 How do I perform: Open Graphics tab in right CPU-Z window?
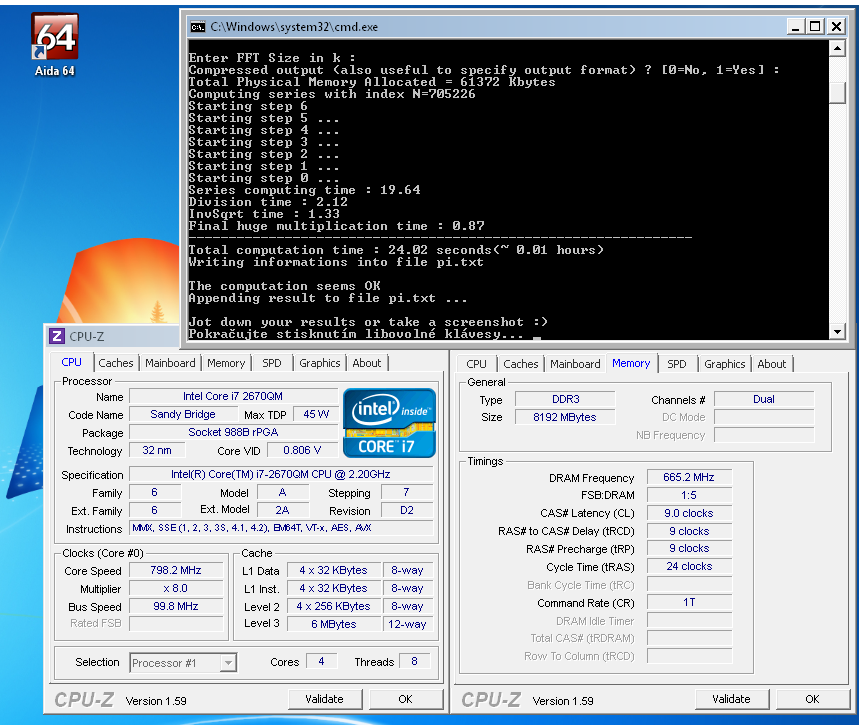click(725, 364)
